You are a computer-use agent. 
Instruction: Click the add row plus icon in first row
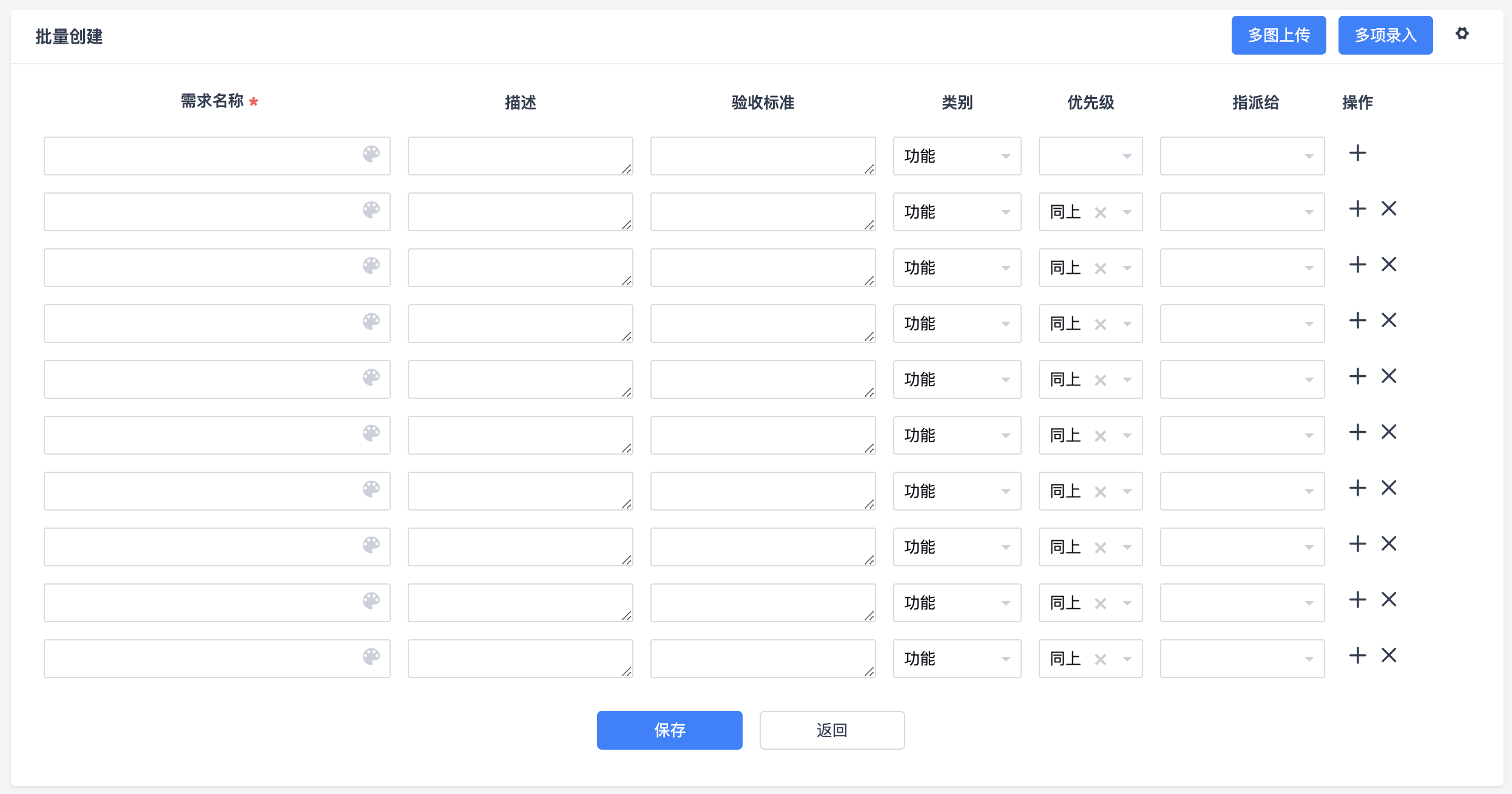(x=1357, y=153)
